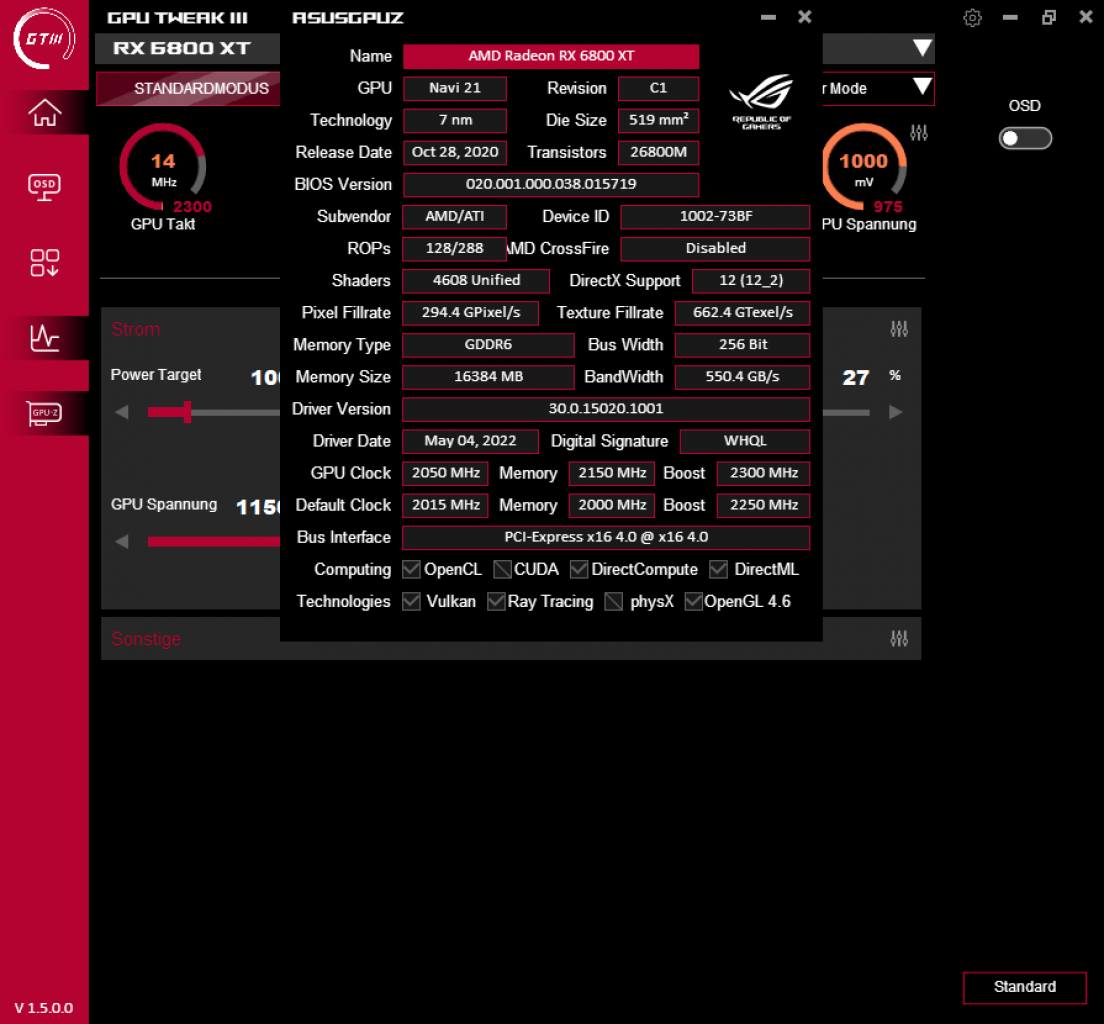Select the STANDARDMODUS tab
The width and height of the screenshot is (1104, 1024).
coord(188,89)
